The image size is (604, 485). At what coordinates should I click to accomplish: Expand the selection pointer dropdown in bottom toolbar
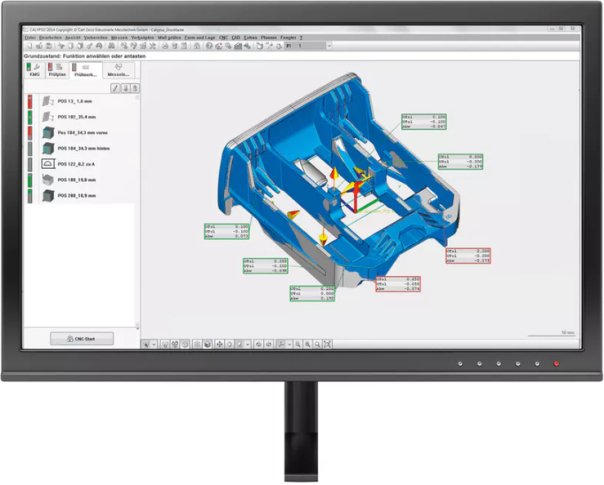pos(154,344)
